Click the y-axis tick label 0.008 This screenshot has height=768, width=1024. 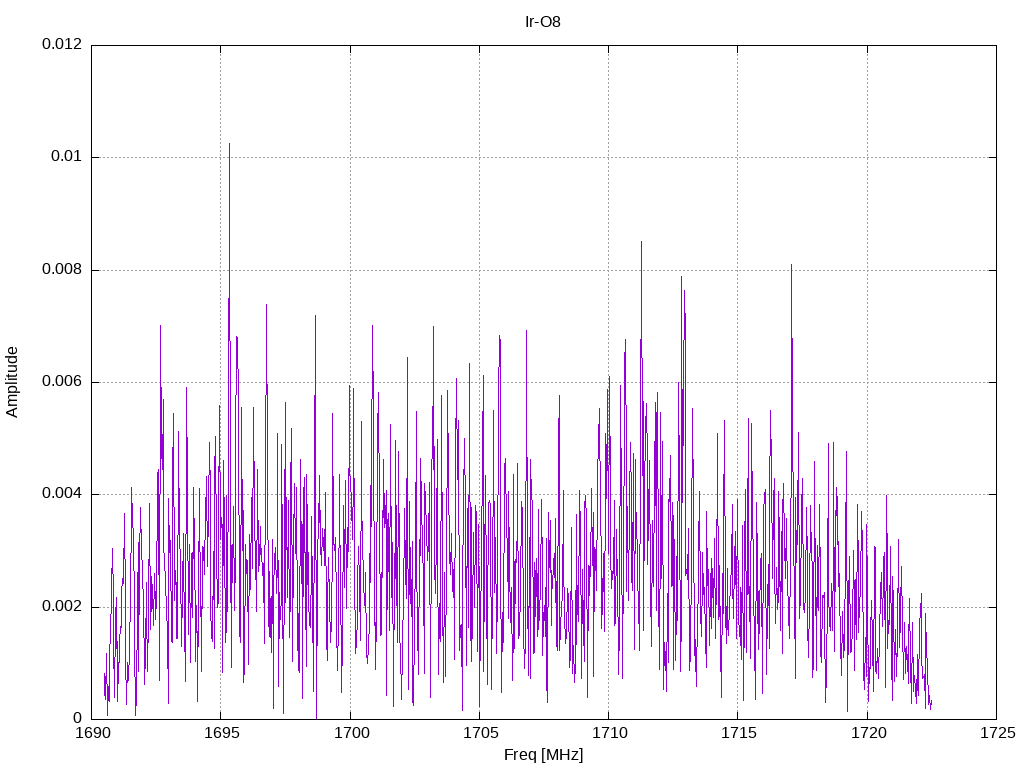tap(62, 269)
